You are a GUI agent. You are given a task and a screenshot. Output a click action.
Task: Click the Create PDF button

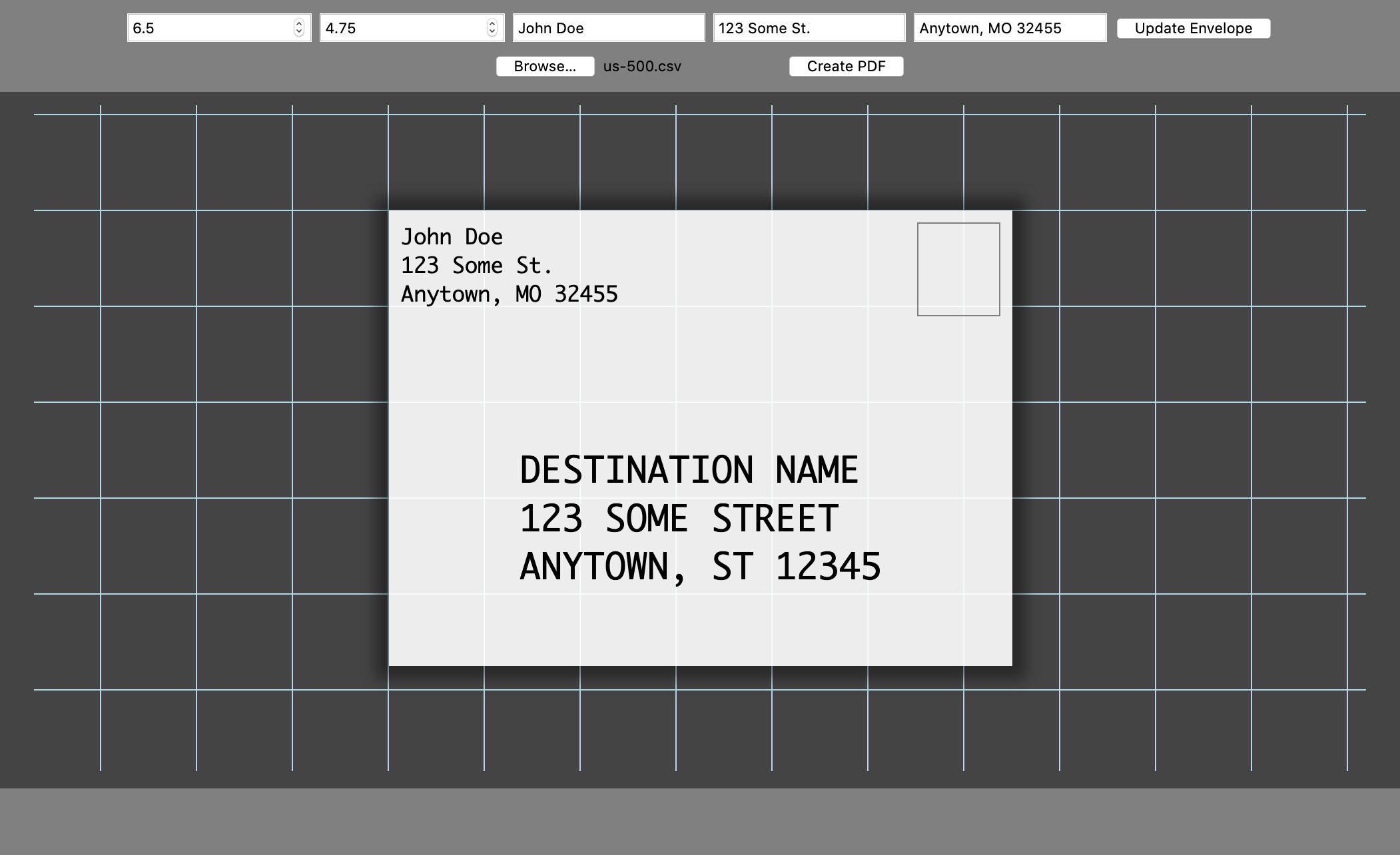click(x=847, y=66)
